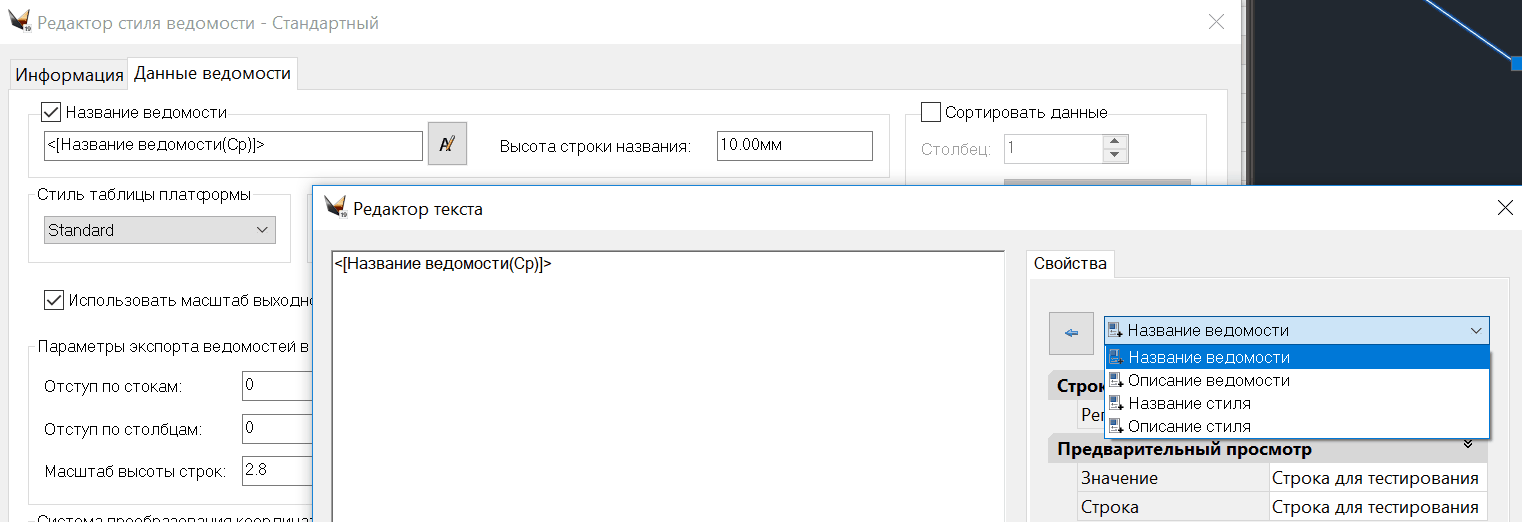Screen dimensions: 1522x522
Task: Open the properties combo box showing Название ведомости
Action: tap(1297, 331)
